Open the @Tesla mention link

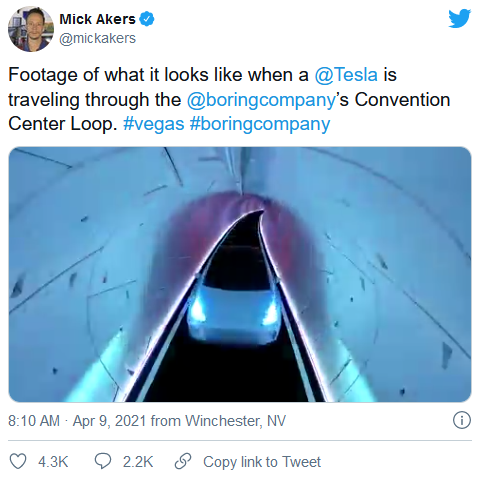346,74
